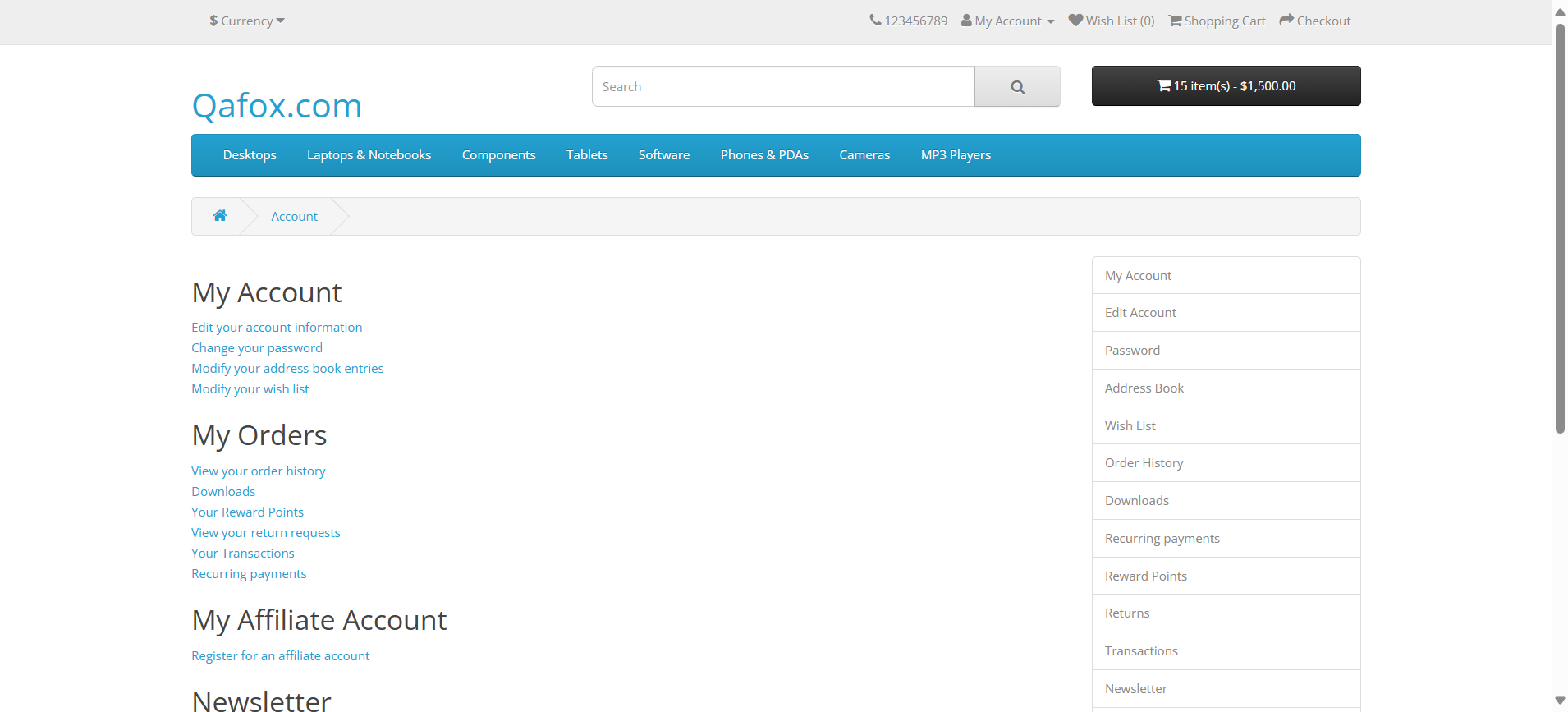Go to Shopping Cart in top bar
Viewport: 1568px width, 712px height.
pyautogui.click(x=1217, y=21)
